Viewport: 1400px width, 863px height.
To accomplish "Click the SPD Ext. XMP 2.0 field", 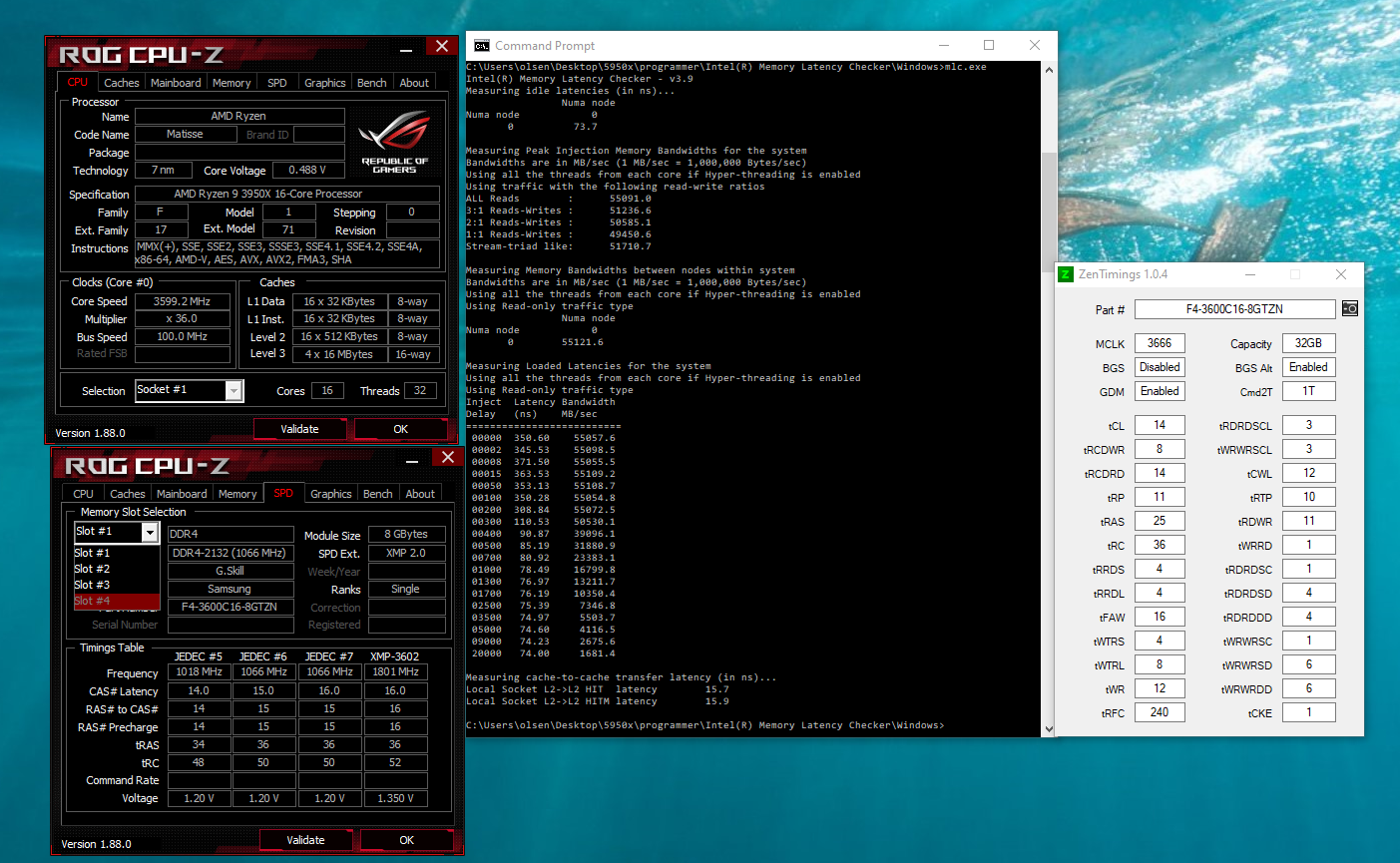I will click(x=407, y=553).
